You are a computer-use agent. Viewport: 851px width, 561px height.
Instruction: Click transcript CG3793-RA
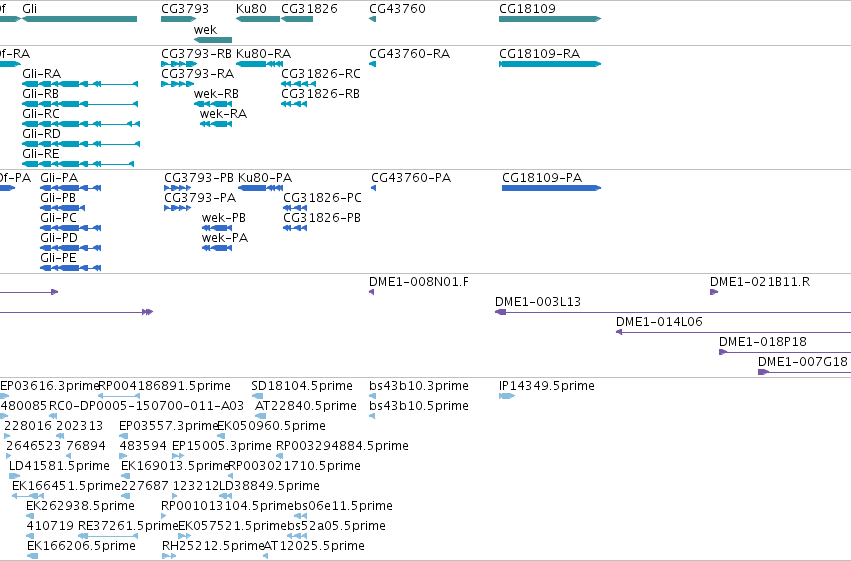tap(177, 84)
